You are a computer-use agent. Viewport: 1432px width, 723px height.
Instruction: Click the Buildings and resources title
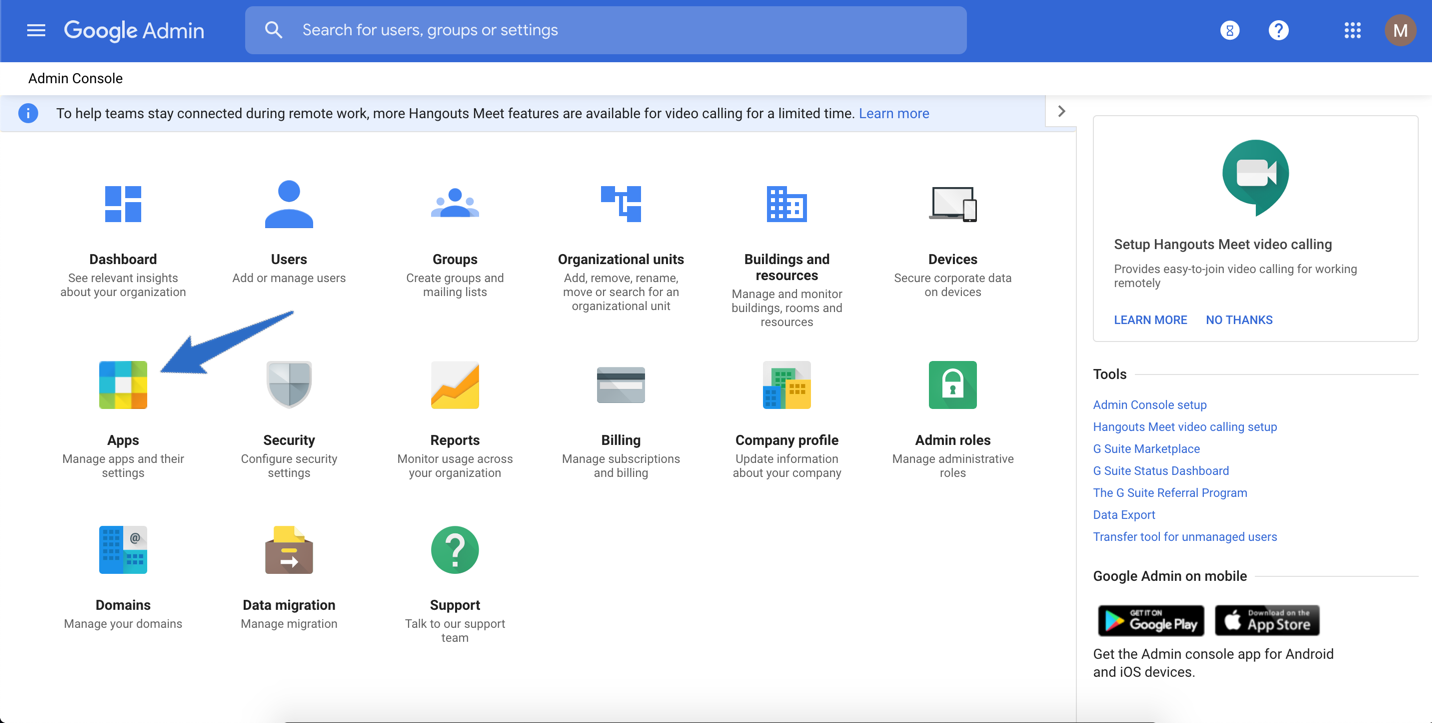[787, 267]
